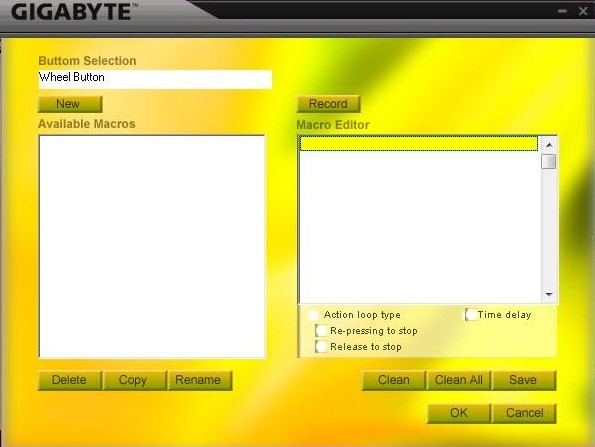Select the highlighted first row in Macro Editor
The height and width of the screenshot is (447, 595).
pos(419,143)
